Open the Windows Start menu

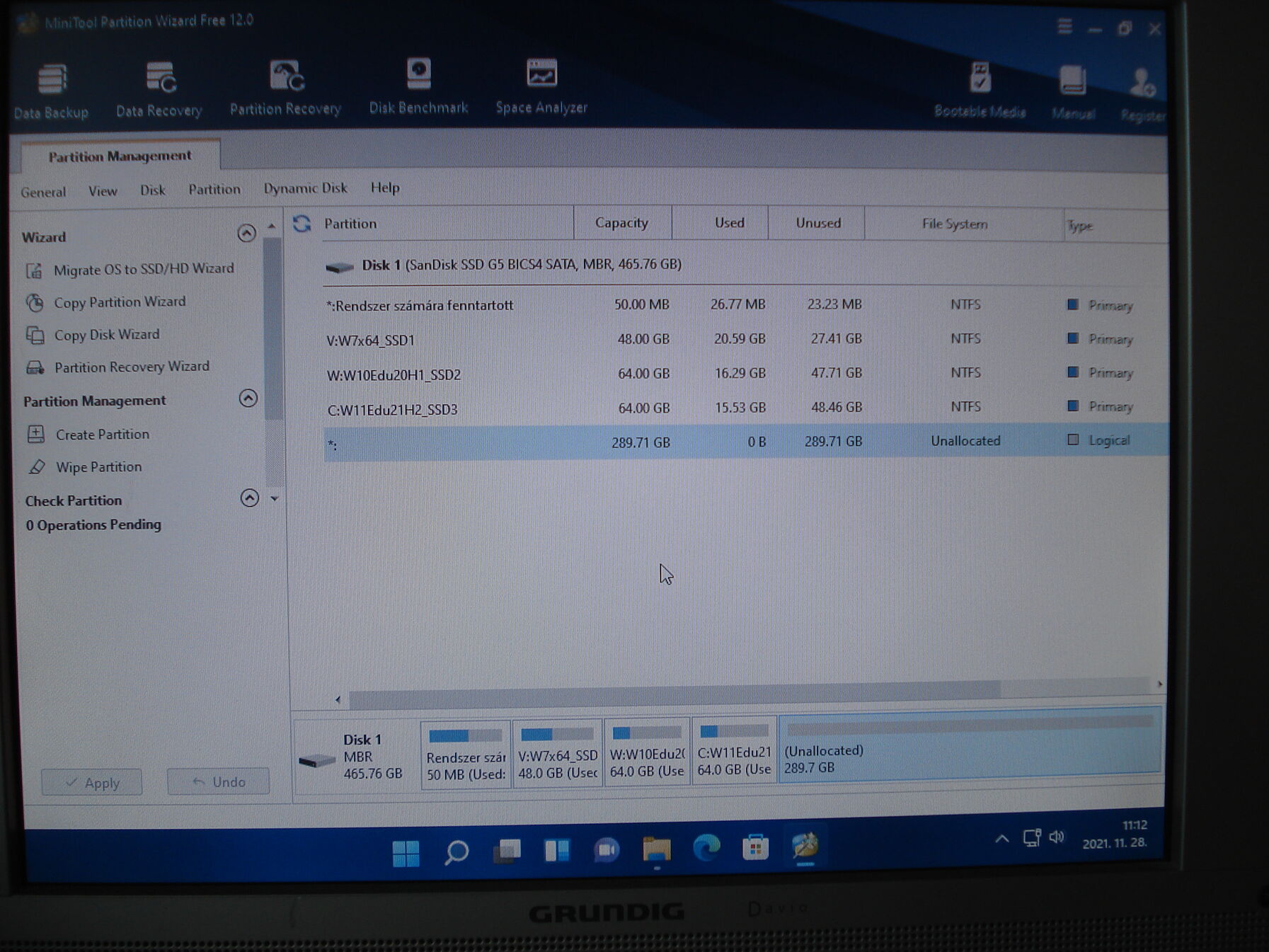click(x=406, y=853)
